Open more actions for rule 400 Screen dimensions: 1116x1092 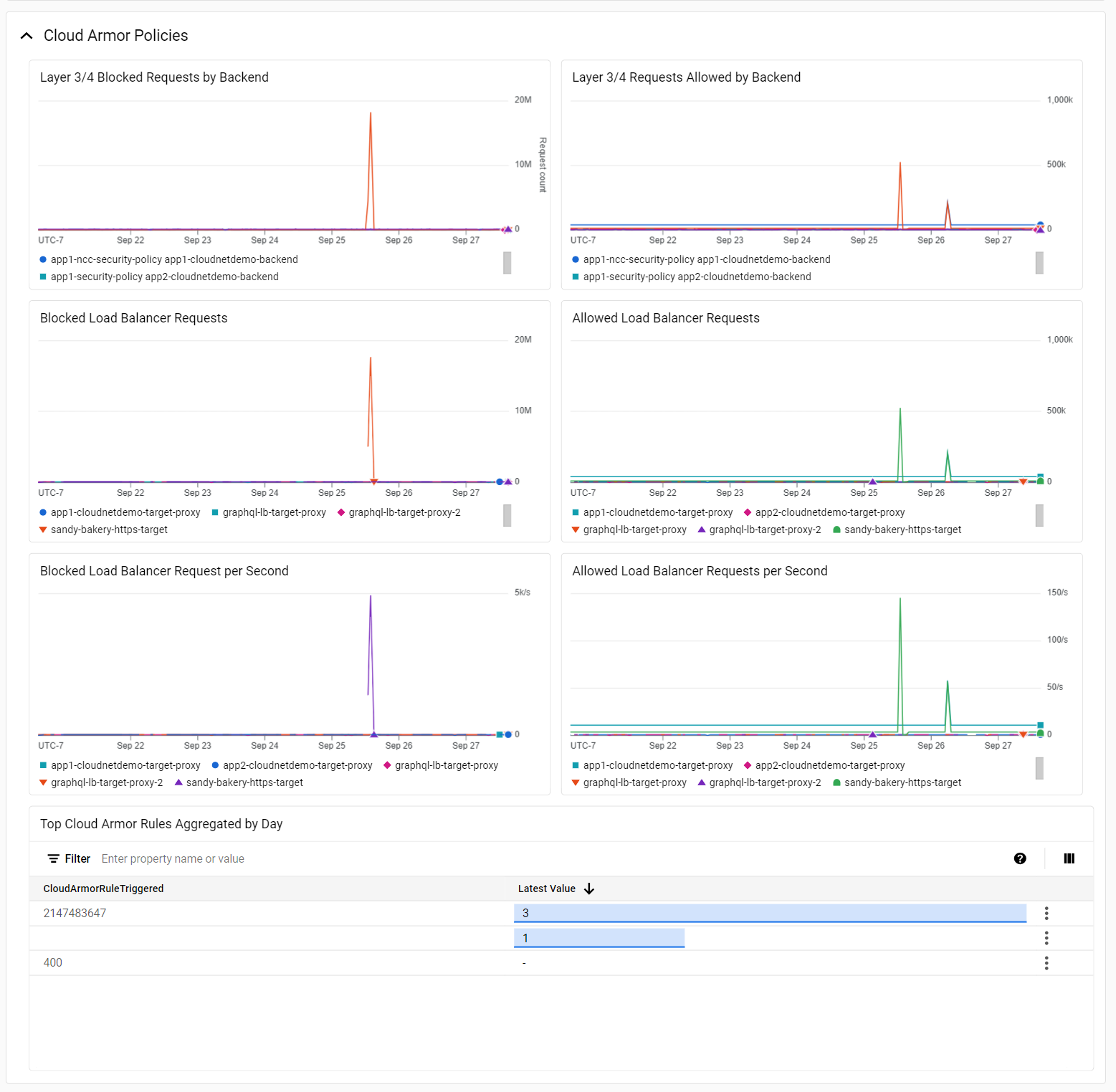click(x=1046, y=963)
